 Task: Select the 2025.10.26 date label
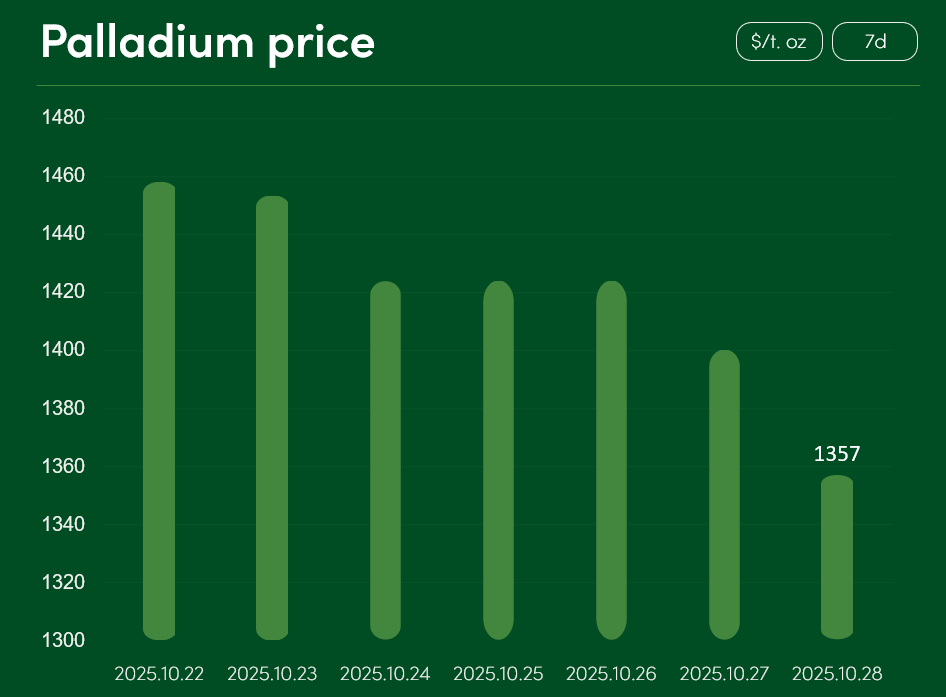(611, 674)
